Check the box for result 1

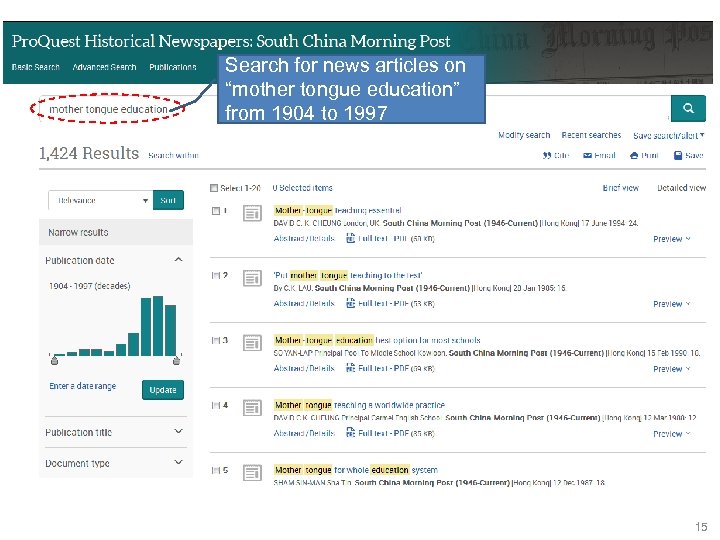216,211
